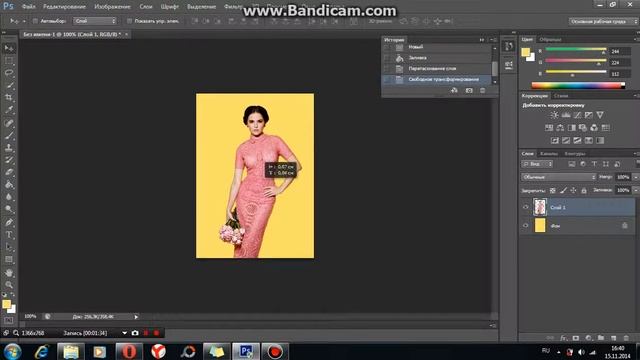Switch to the Образцы tab
The image size is (640, 360).
(x=551, y=40)
